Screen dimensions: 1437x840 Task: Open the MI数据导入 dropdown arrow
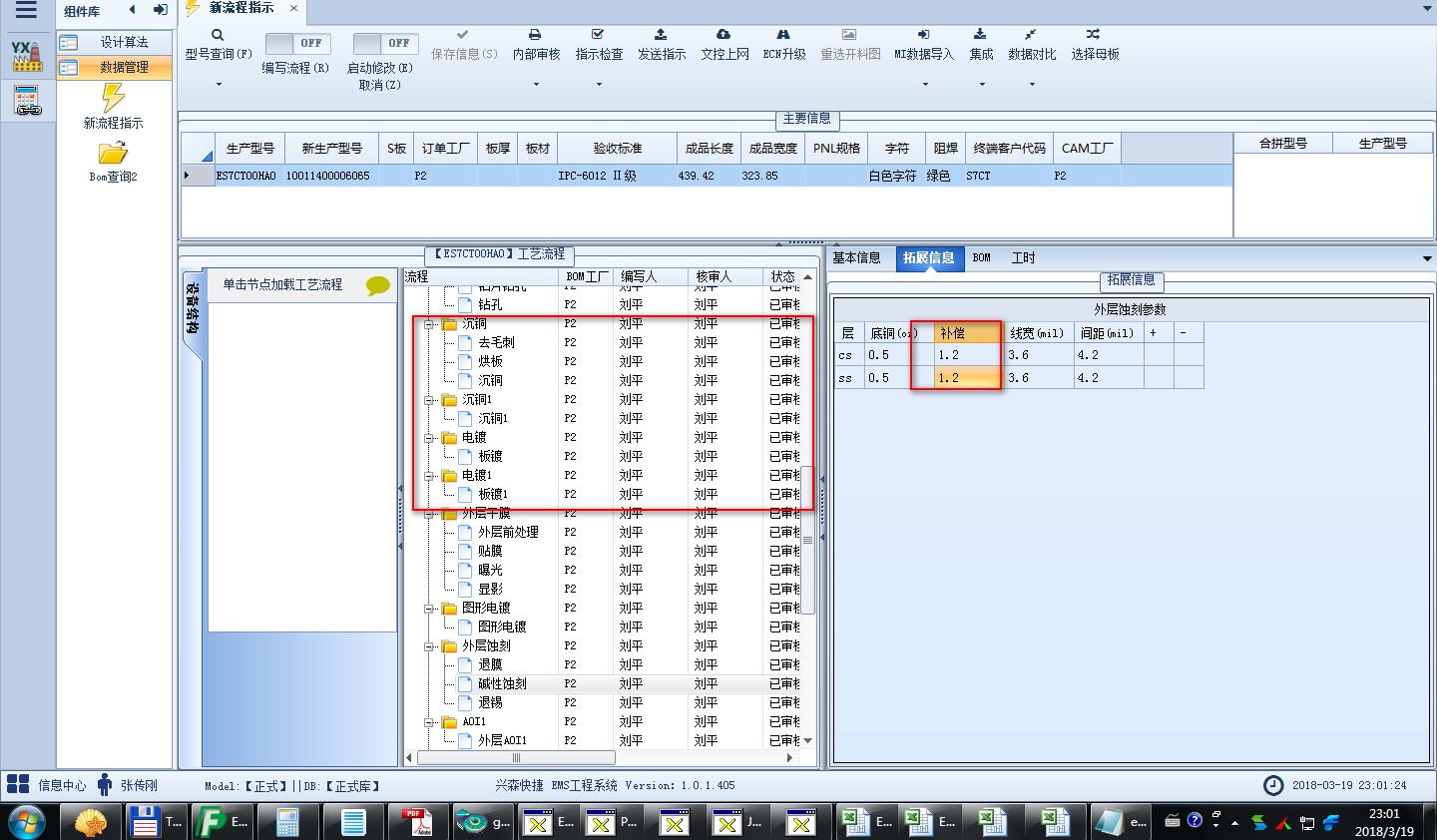coord(924,85)
